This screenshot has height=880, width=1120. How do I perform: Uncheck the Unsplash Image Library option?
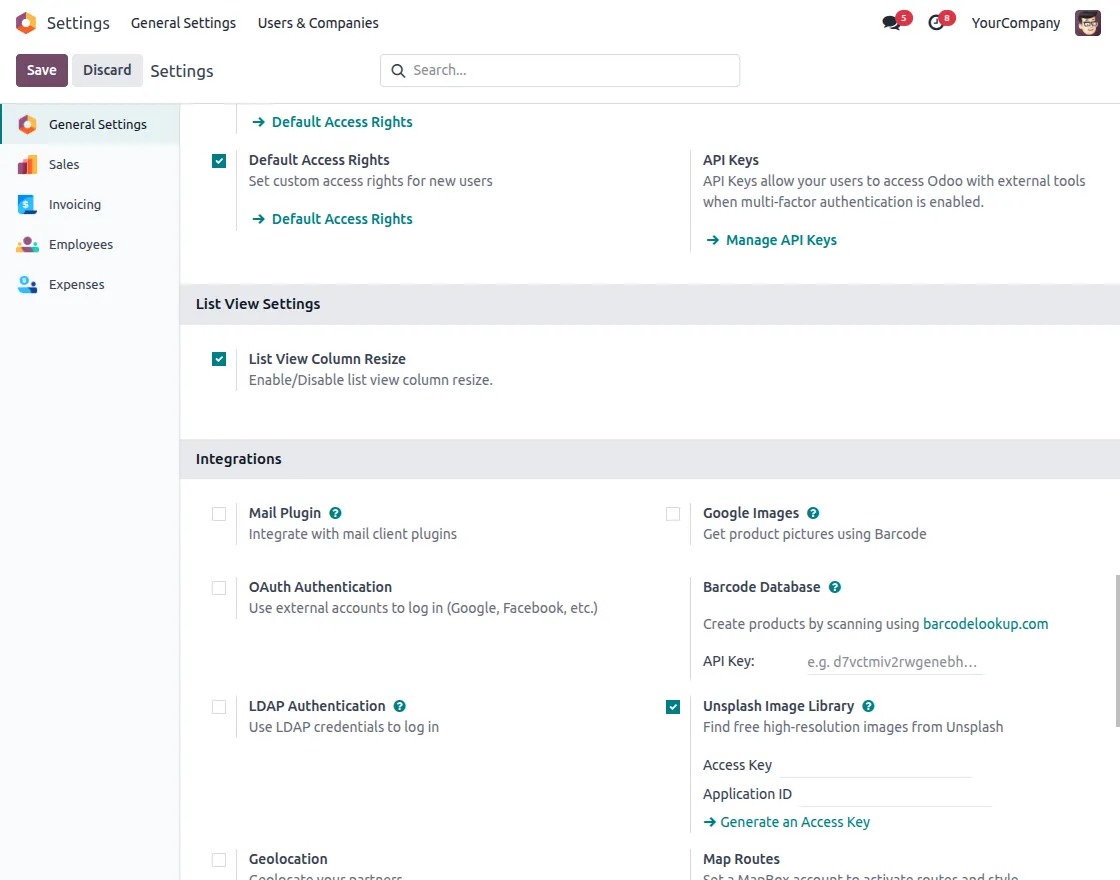[x=672, y=706]
